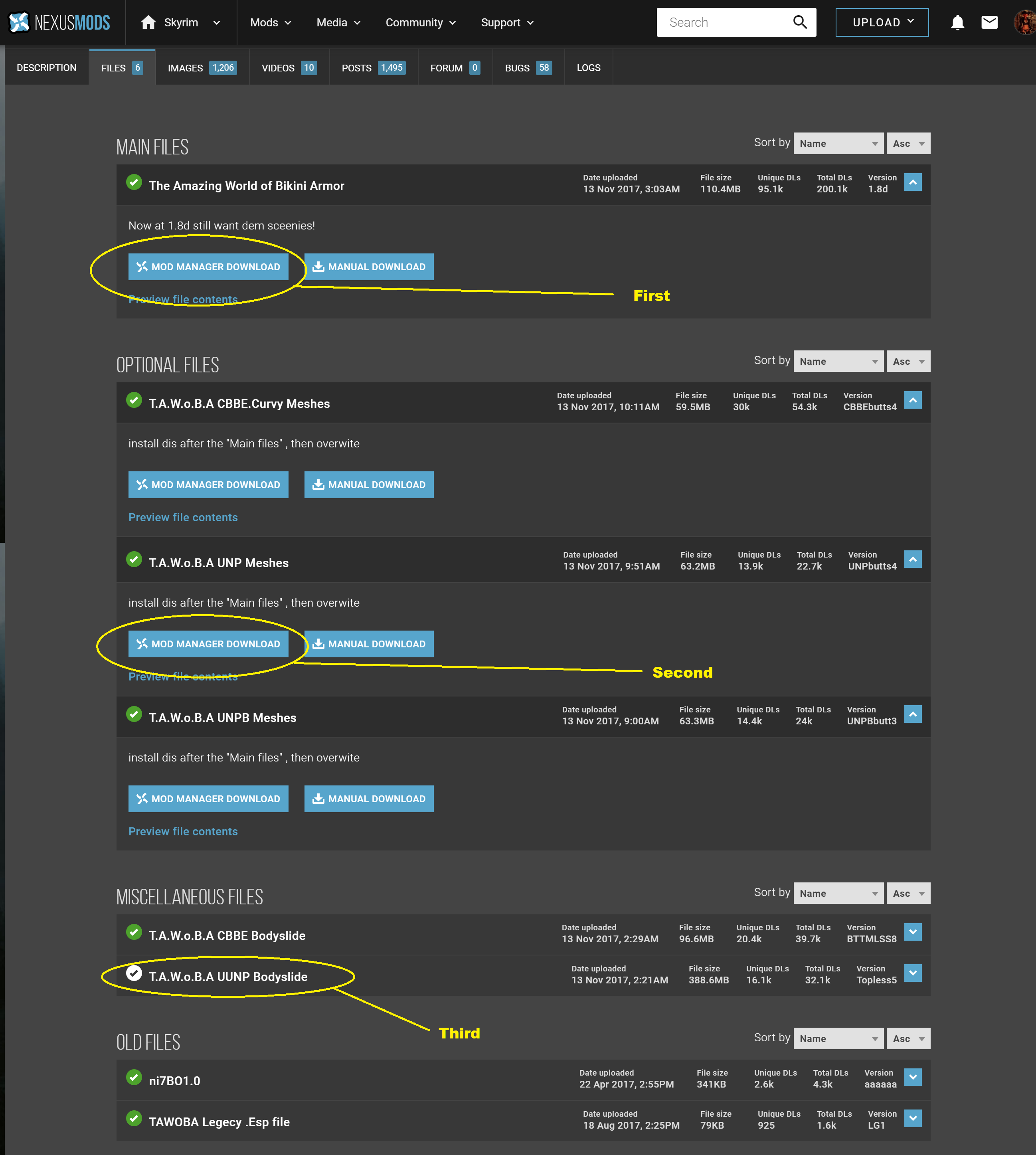Click green check icon for TAWOBA Legecy .Esp file

(x=134, y=1118)
